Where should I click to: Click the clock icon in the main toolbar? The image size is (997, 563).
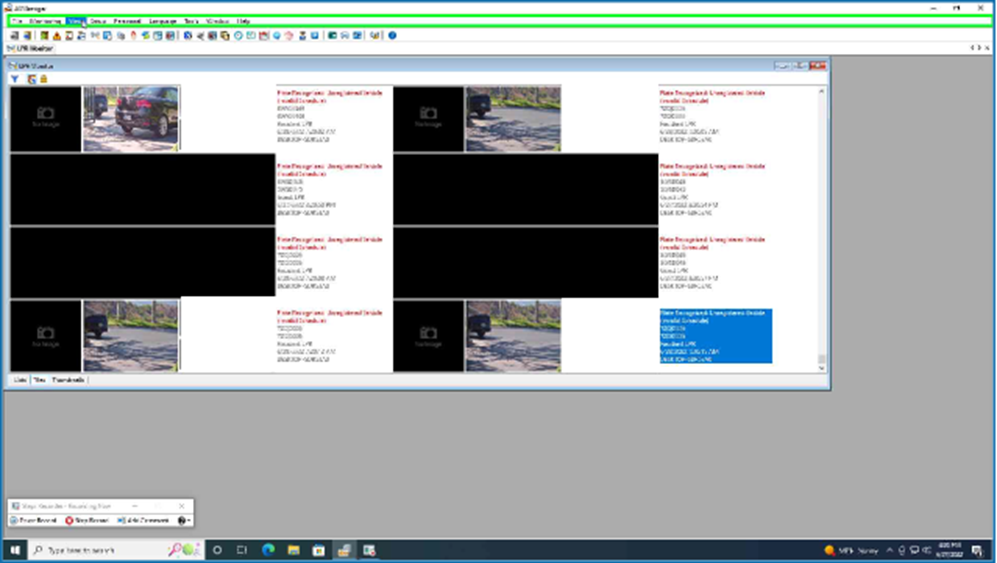(x=239, y=35)
